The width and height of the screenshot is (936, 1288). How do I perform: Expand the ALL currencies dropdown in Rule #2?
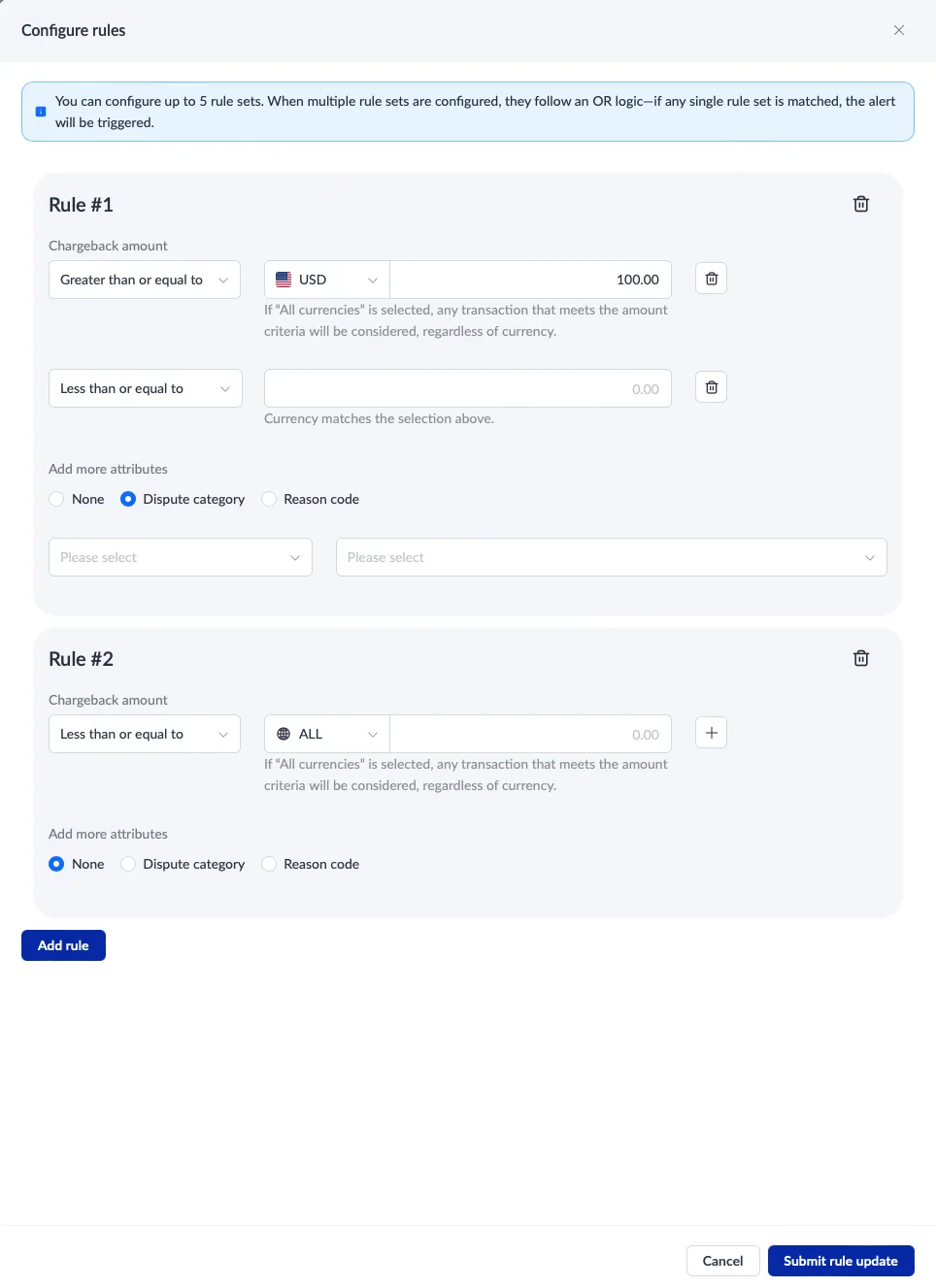(x=326, y=734)
